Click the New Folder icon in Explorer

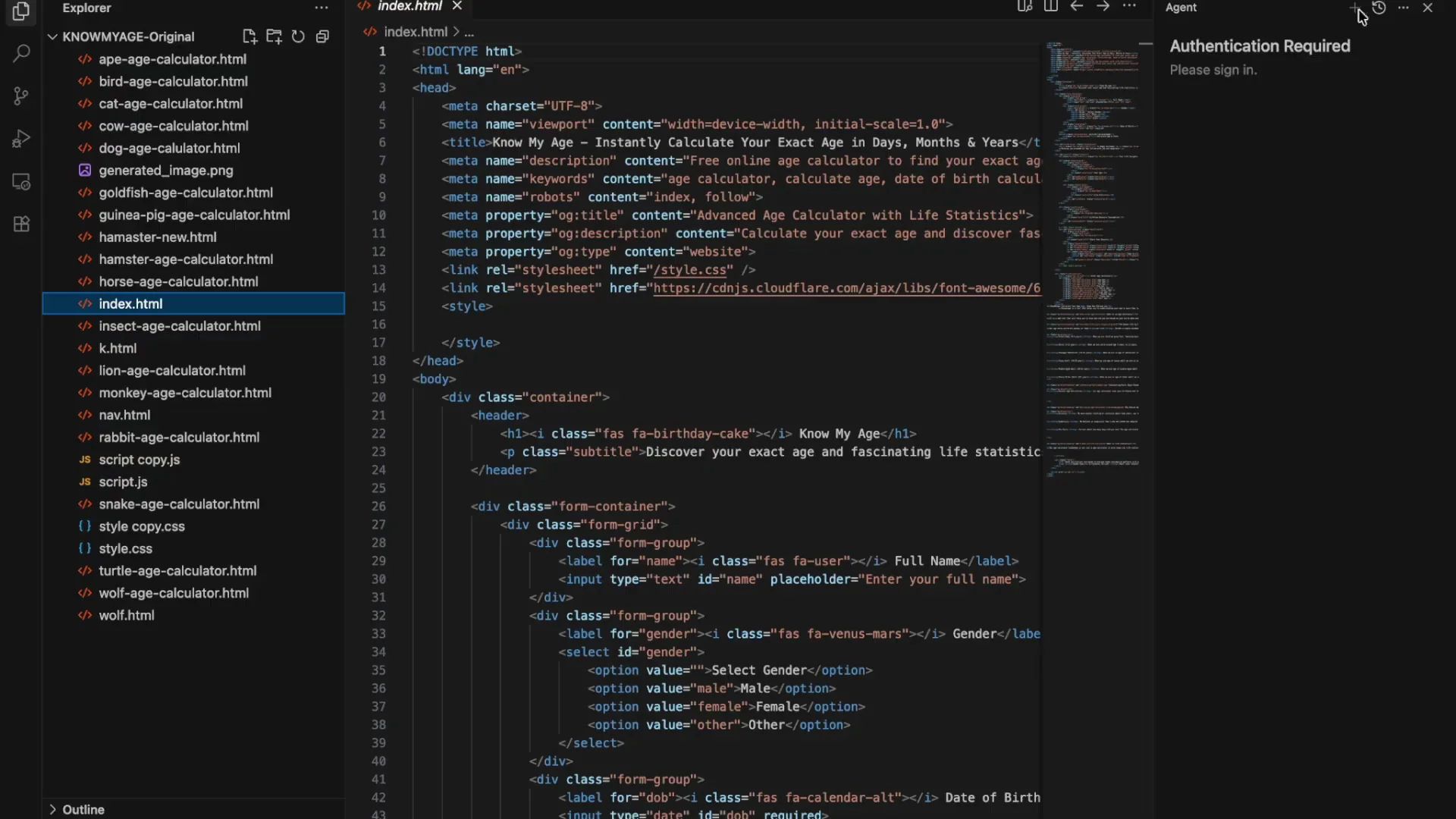pos(274,36)
